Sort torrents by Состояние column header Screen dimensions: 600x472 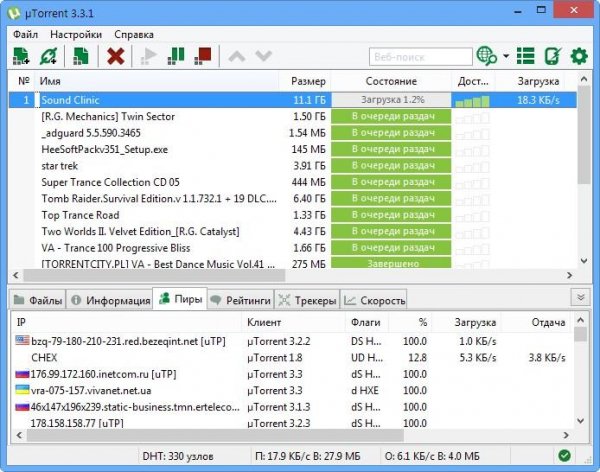tap(391, 81)
